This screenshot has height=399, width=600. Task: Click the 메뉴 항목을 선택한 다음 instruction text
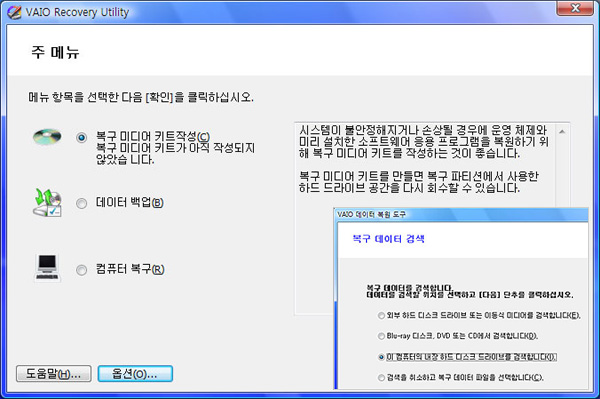pos(141,97)
